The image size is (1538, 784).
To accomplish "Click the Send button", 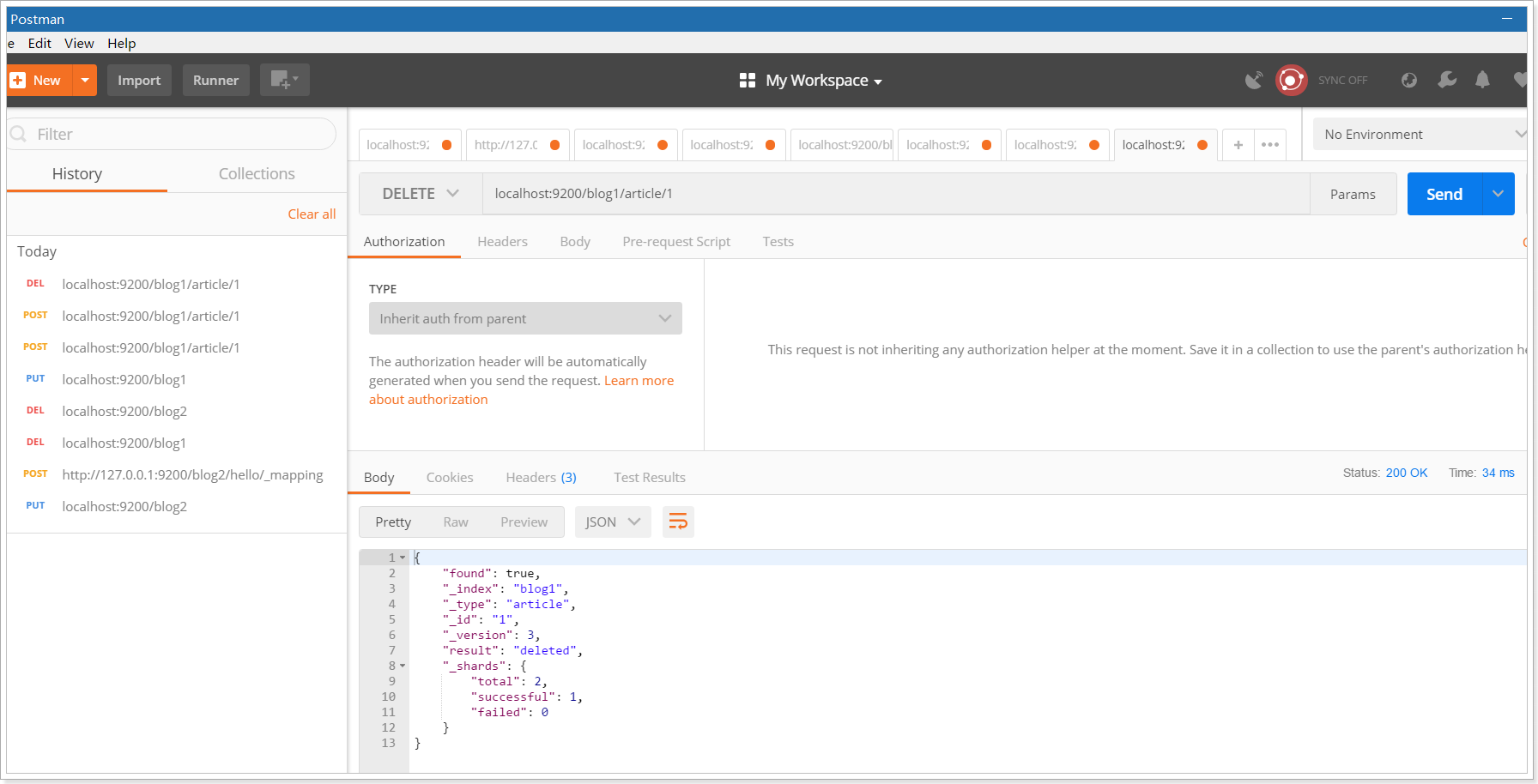I will [1444, 194].
